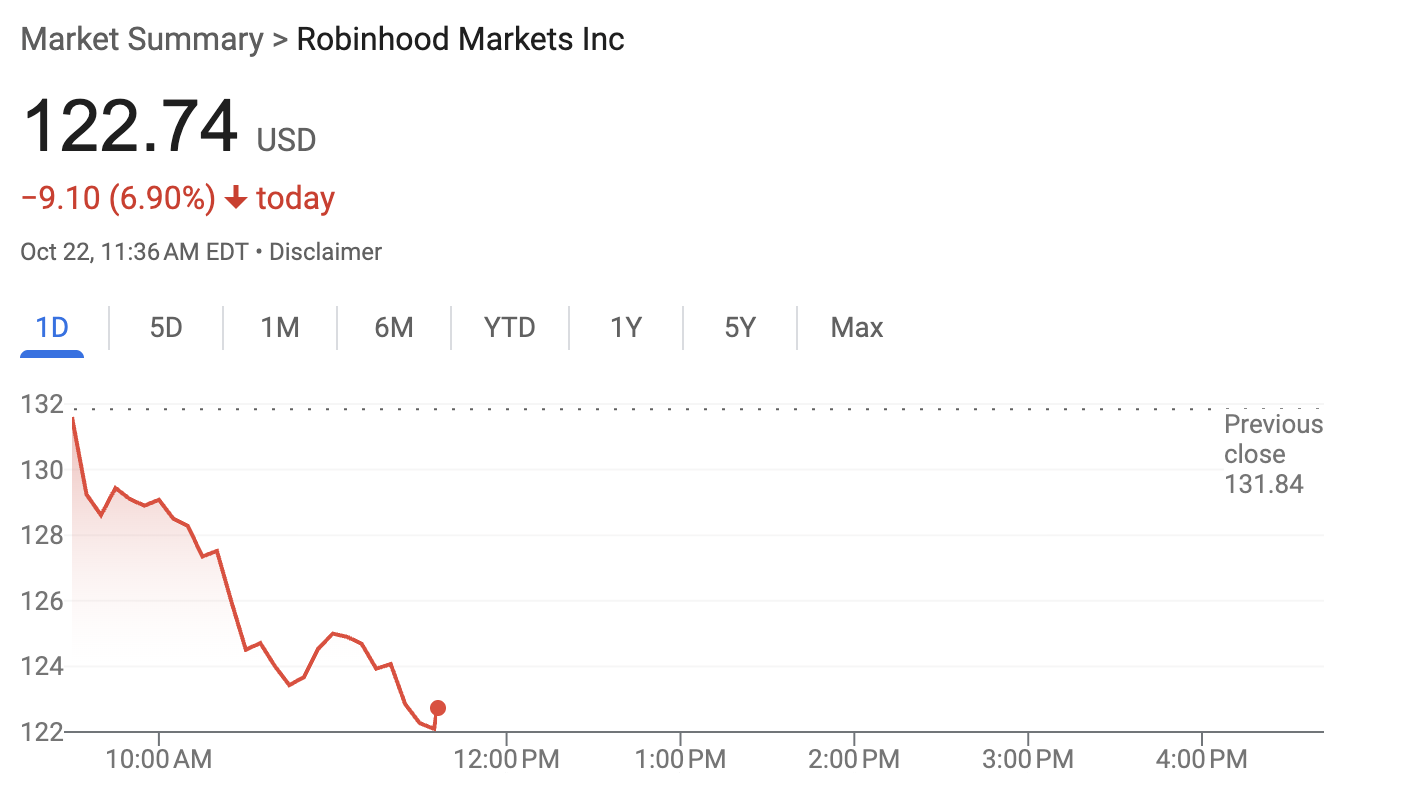Switch to the 1M chart view
Screen dimensions: 1408x798
tap(280, 327)
